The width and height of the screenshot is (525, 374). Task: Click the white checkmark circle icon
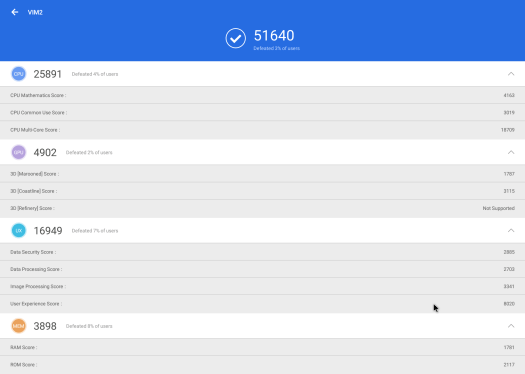[x=236, y=38]
